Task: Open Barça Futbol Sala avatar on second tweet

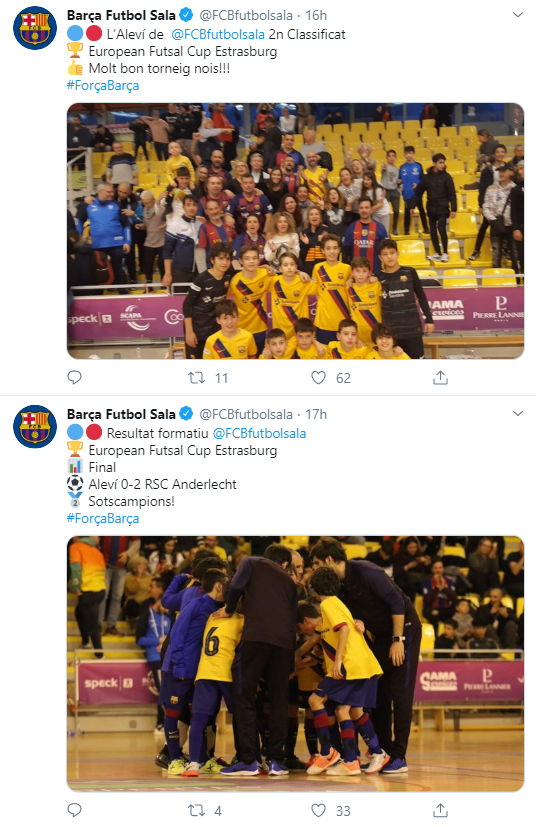Action: 35,427
